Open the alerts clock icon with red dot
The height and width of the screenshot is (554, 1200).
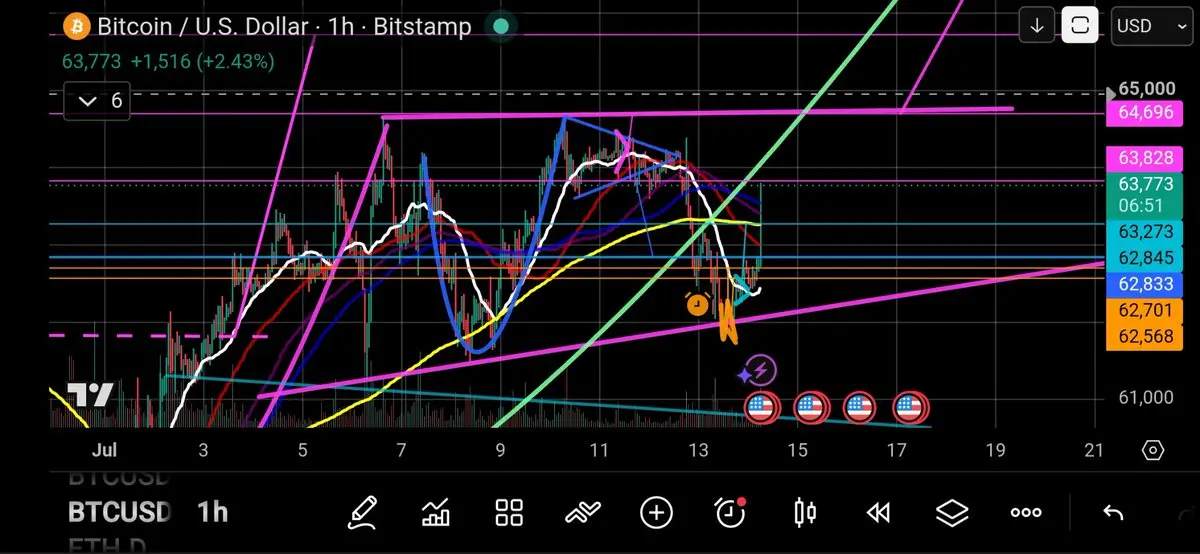731,513
